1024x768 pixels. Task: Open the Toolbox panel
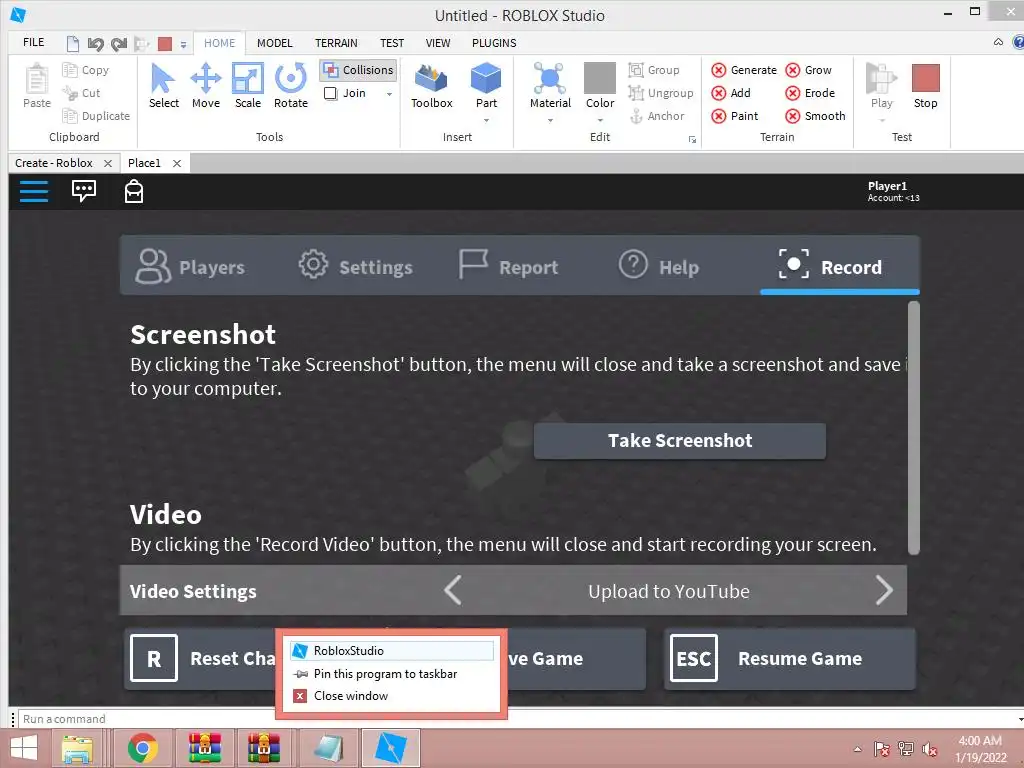tap(432, 86)
